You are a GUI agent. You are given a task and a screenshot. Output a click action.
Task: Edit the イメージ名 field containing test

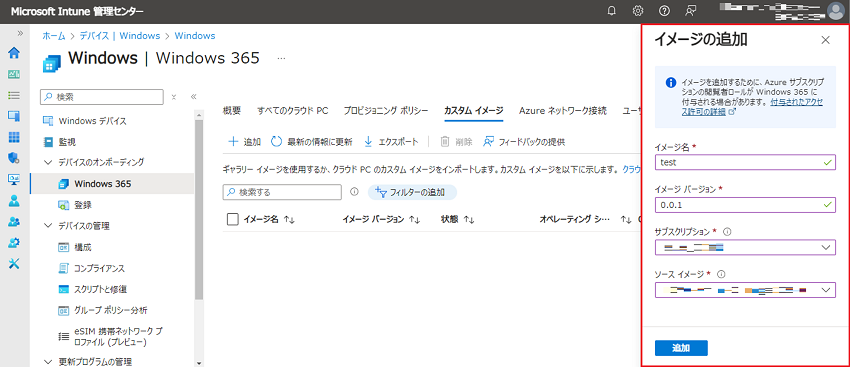(x=745, y=162)
